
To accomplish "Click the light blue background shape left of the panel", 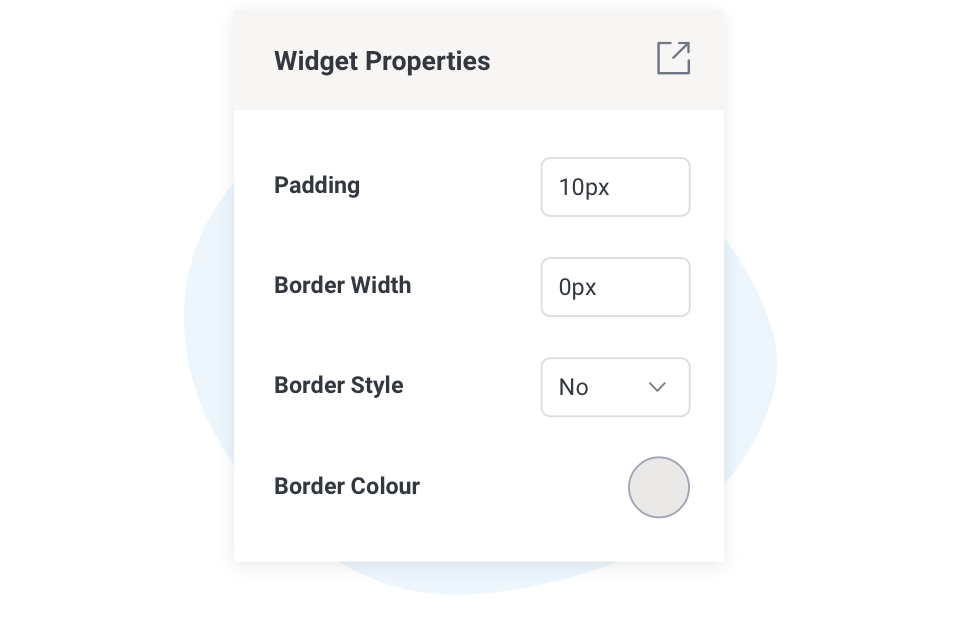I will [x=210, y=330].
